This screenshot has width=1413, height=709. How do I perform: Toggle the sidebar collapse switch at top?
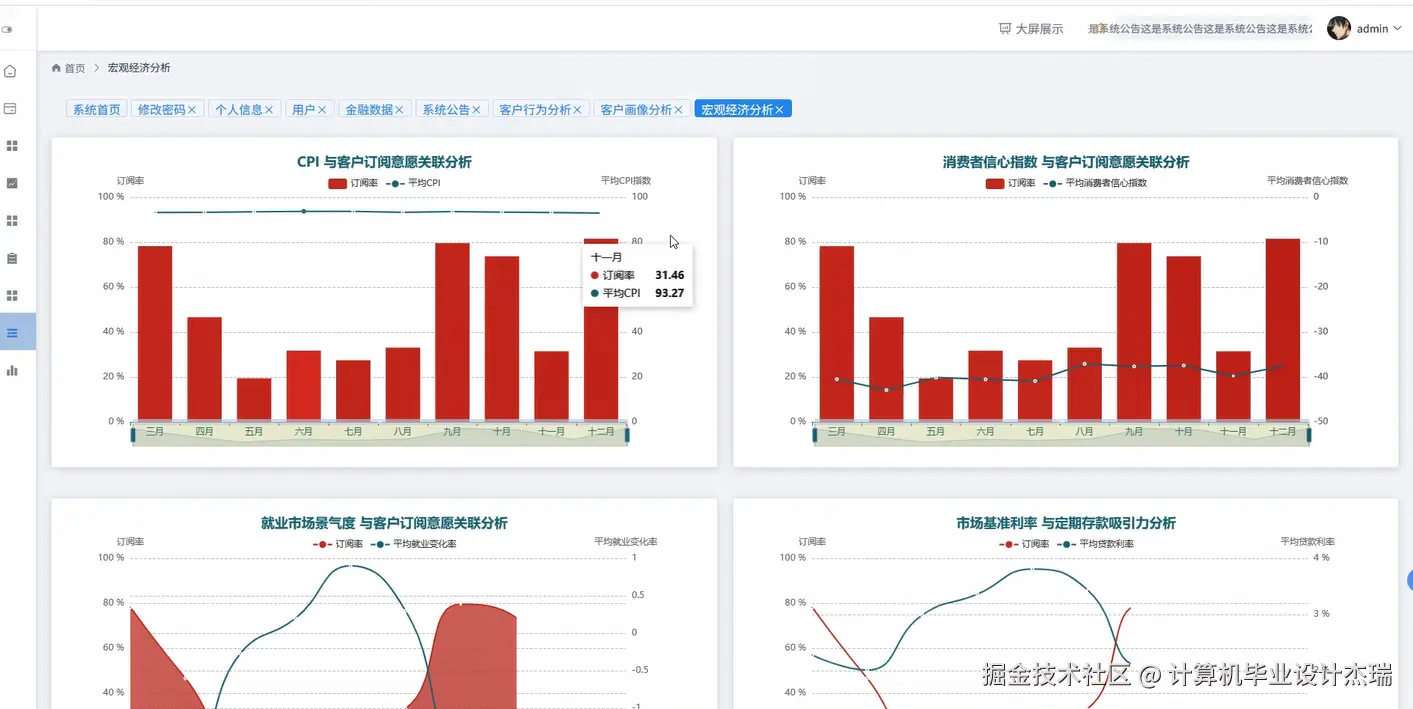tap(8, 29)
